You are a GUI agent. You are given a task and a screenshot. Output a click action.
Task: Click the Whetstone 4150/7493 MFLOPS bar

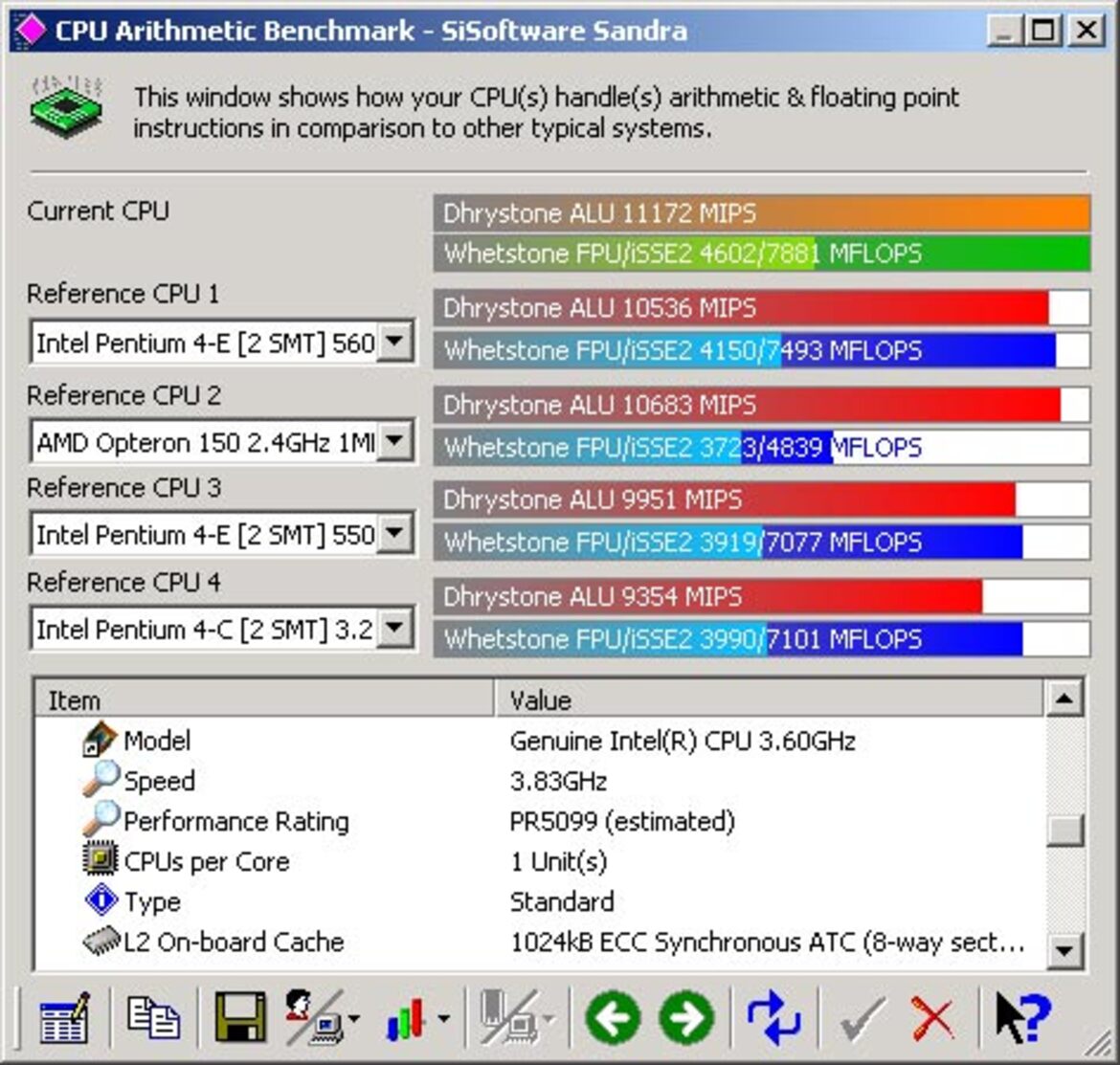click(761, 350)
